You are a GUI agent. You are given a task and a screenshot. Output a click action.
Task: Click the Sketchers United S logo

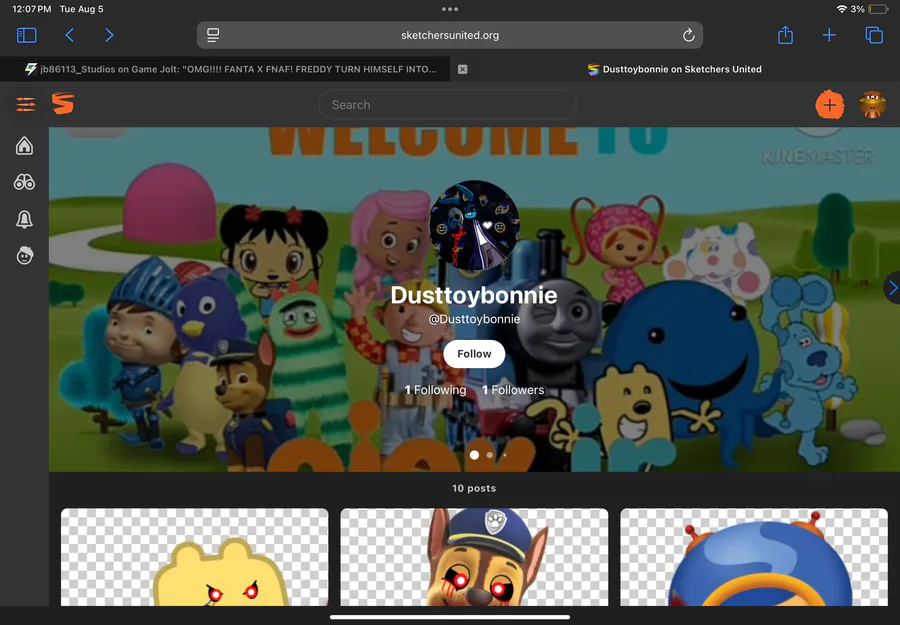(x=63, y=104)
